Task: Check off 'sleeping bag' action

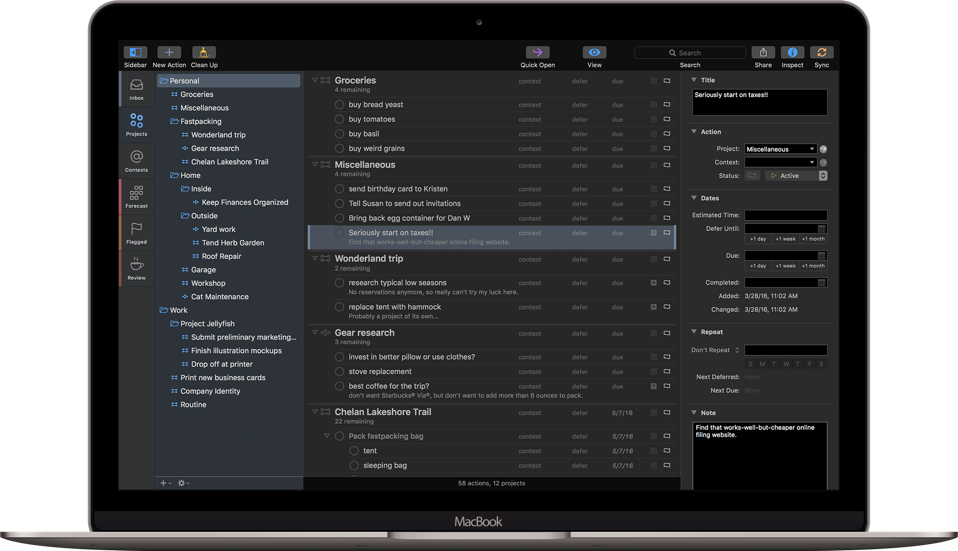Action: point(354,465)
